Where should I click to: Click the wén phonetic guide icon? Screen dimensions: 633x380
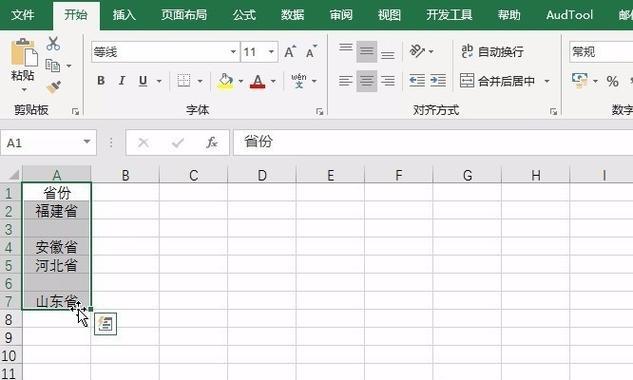coord(299,81)
